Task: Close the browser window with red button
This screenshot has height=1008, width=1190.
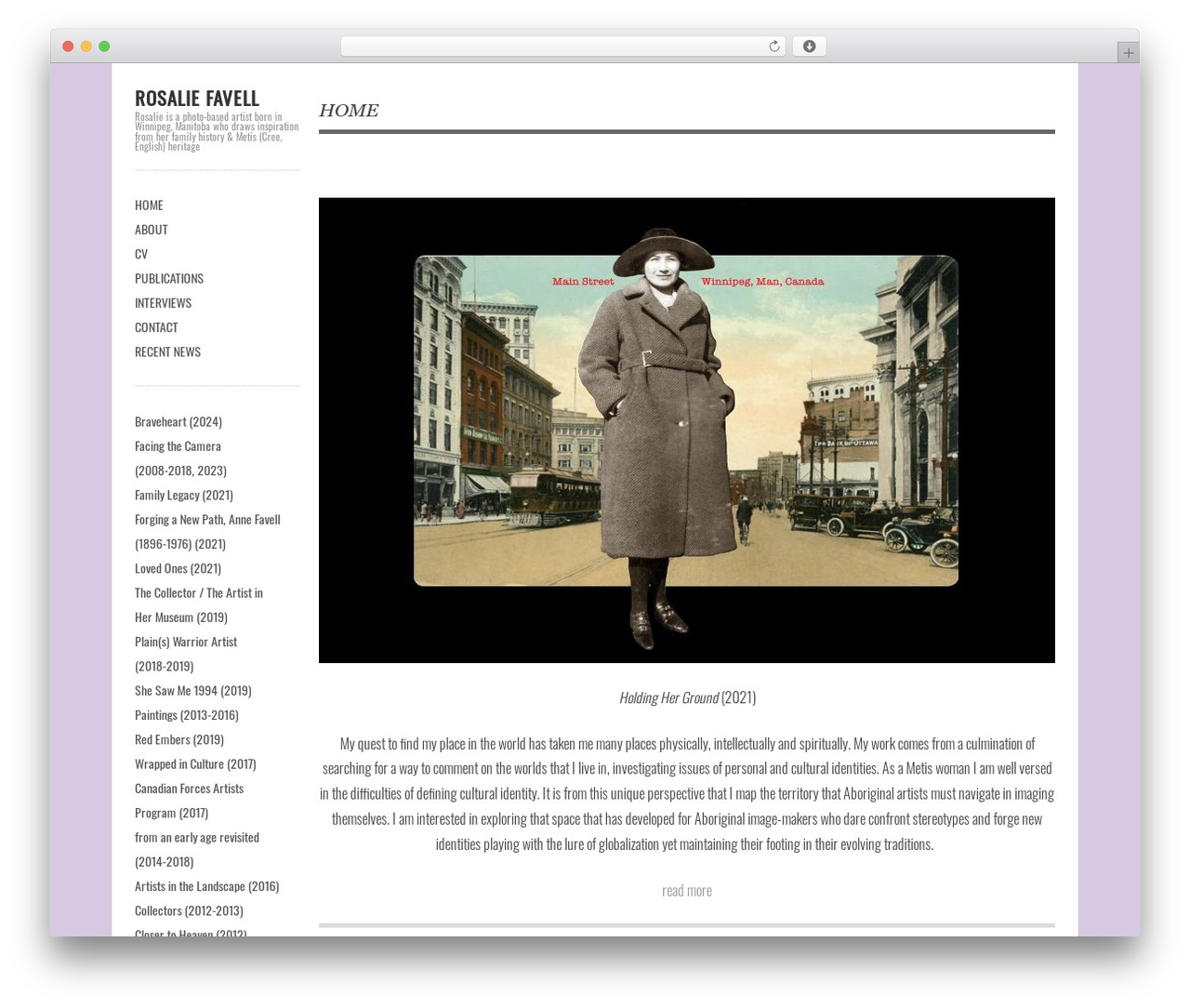Action: click(x=68, y=46)
